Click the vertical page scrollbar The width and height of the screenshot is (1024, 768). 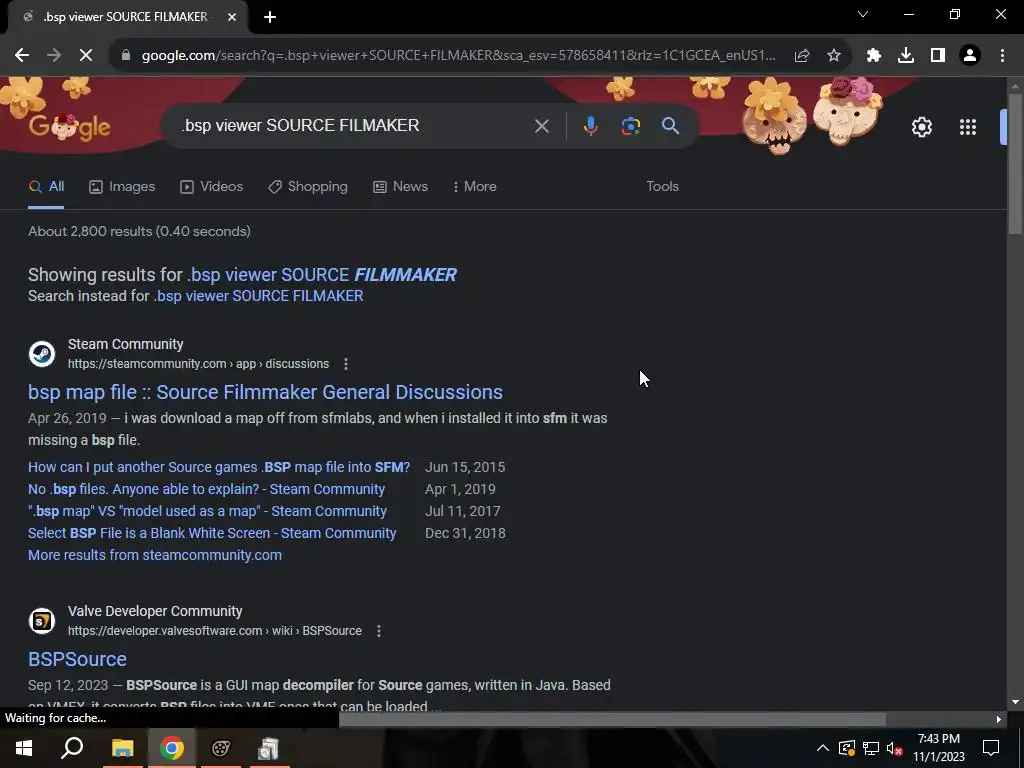pyautogui.click(x=1015, y=163)
